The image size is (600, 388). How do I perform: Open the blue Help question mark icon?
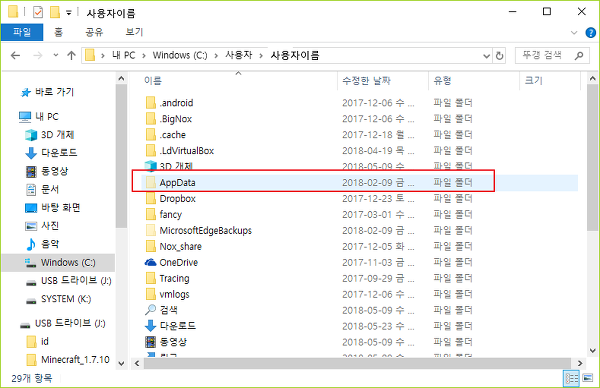coord(590,33)
